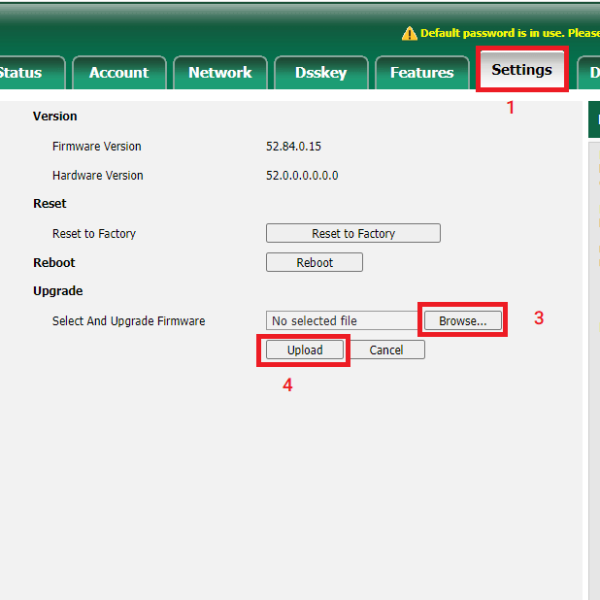This screenshot has height=600, width=600.
Task: Click the Reboot button
Action: 314,262
